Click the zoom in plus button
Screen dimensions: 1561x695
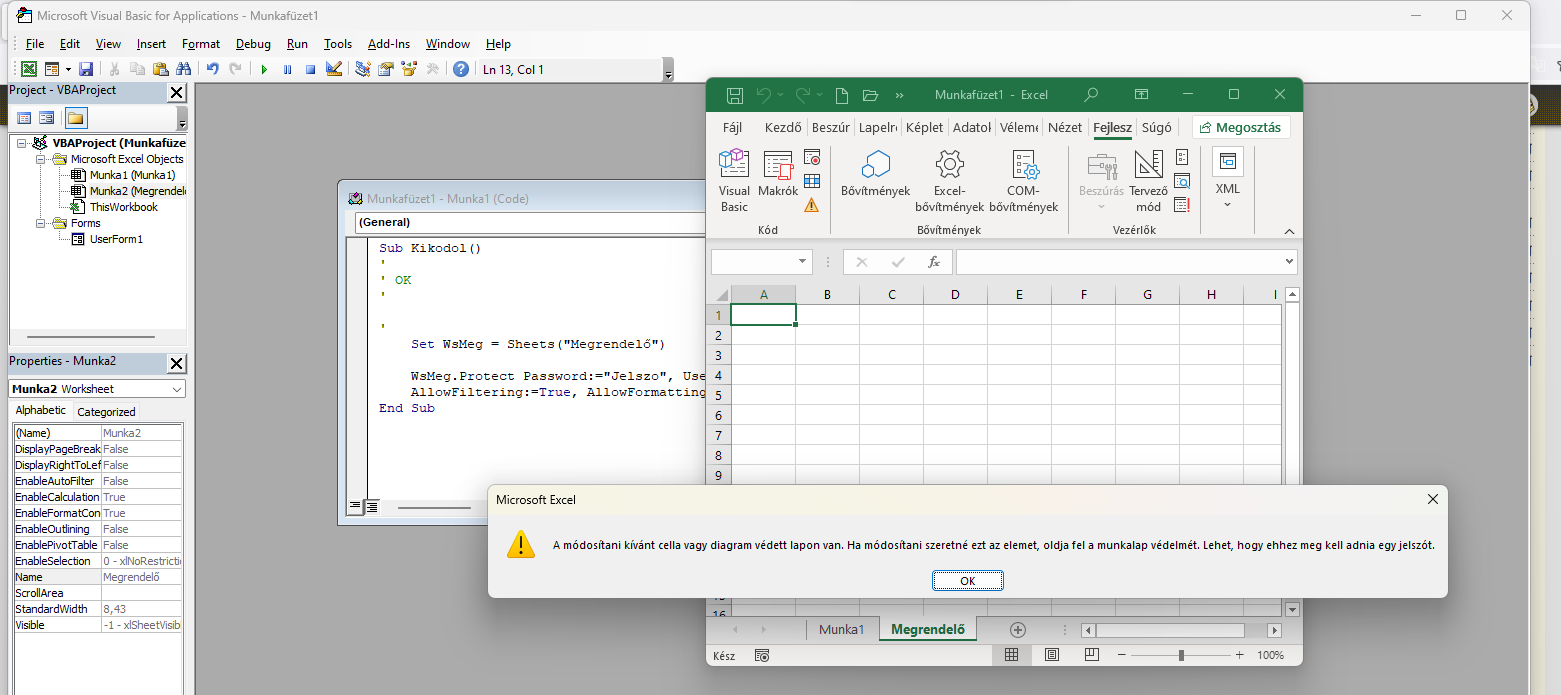1240,655
